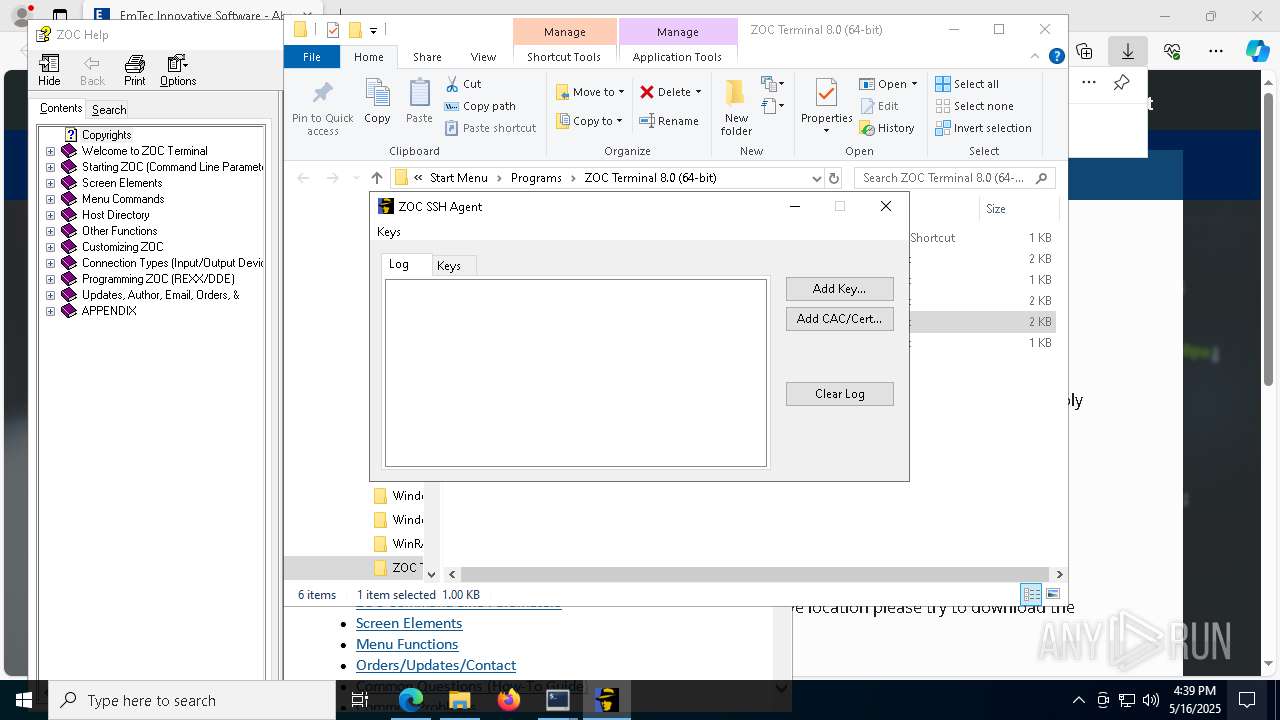Create a New folder from ribbon

coord(736,108)
